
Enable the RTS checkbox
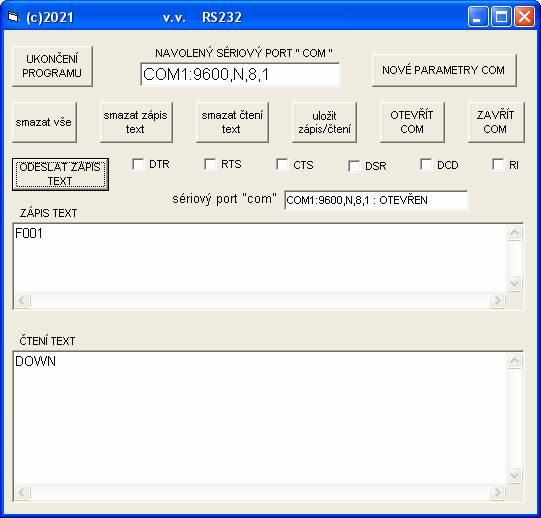[x=210, y=164]
